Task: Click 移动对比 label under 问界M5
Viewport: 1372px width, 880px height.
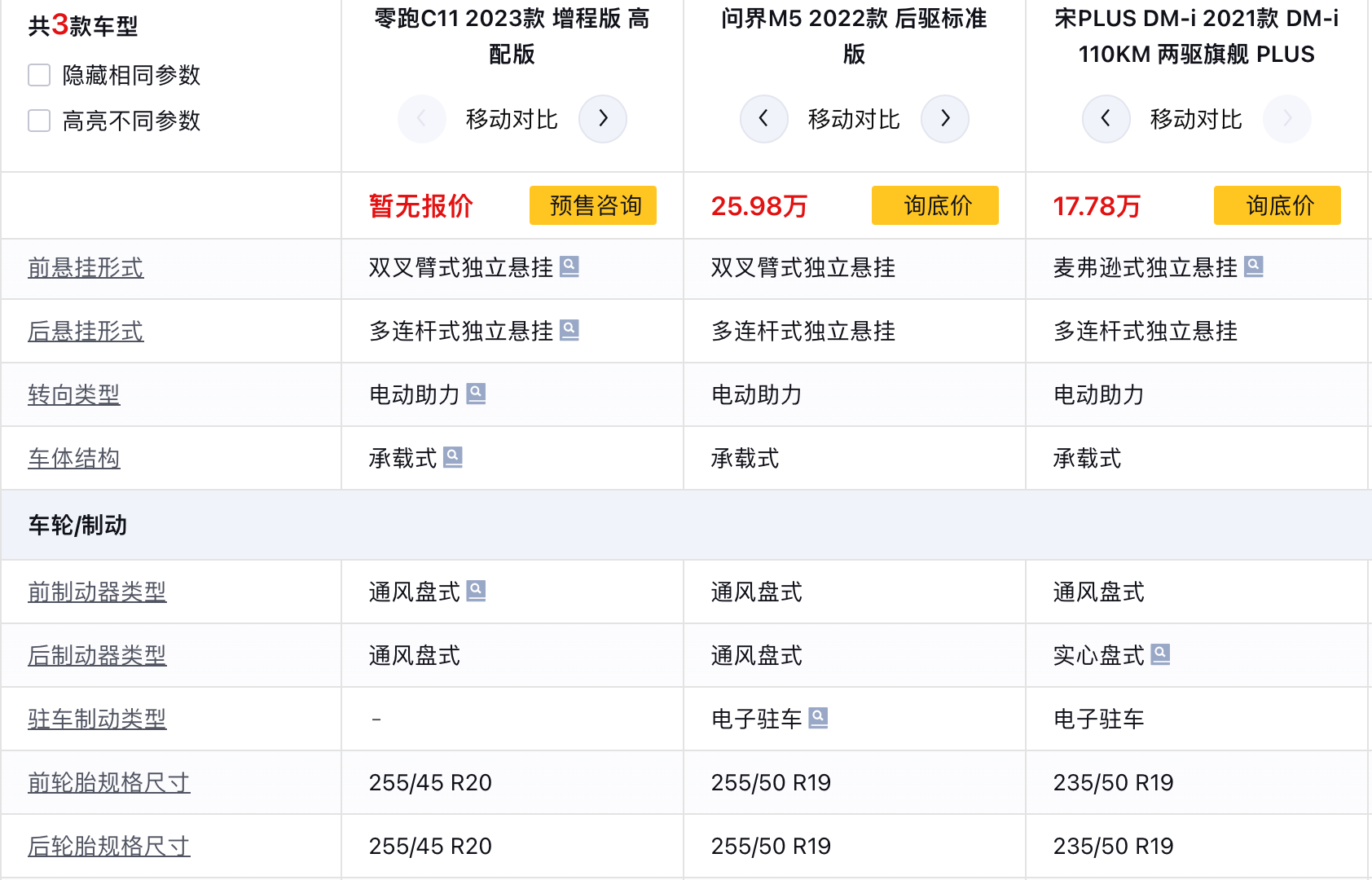Action: click(854, 120)
